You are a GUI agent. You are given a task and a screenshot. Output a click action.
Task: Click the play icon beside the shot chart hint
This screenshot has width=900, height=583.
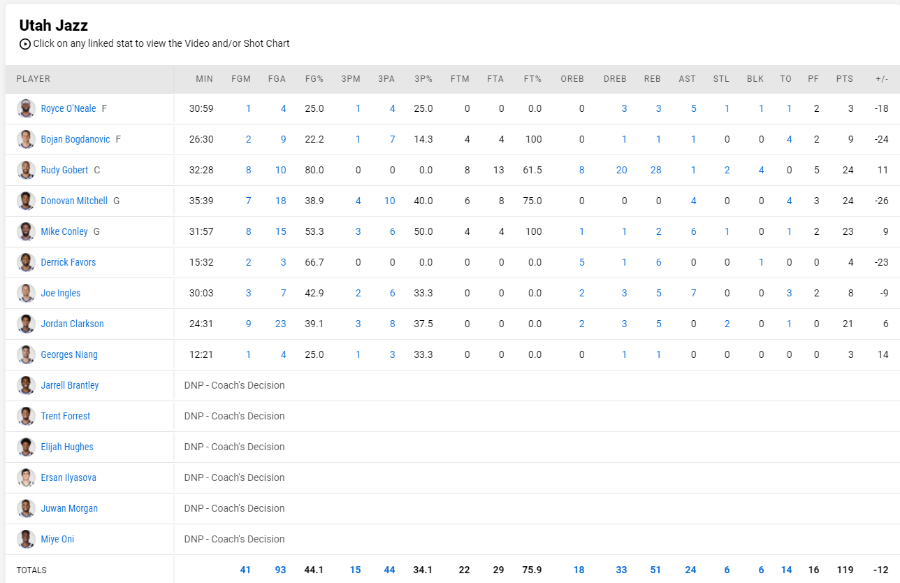(x=25, y=44)
